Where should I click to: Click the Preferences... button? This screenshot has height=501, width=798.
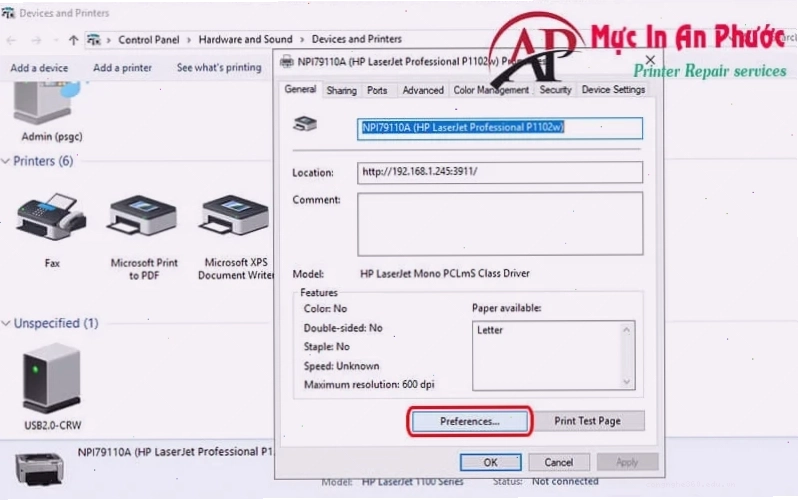(x=470, y=421)
